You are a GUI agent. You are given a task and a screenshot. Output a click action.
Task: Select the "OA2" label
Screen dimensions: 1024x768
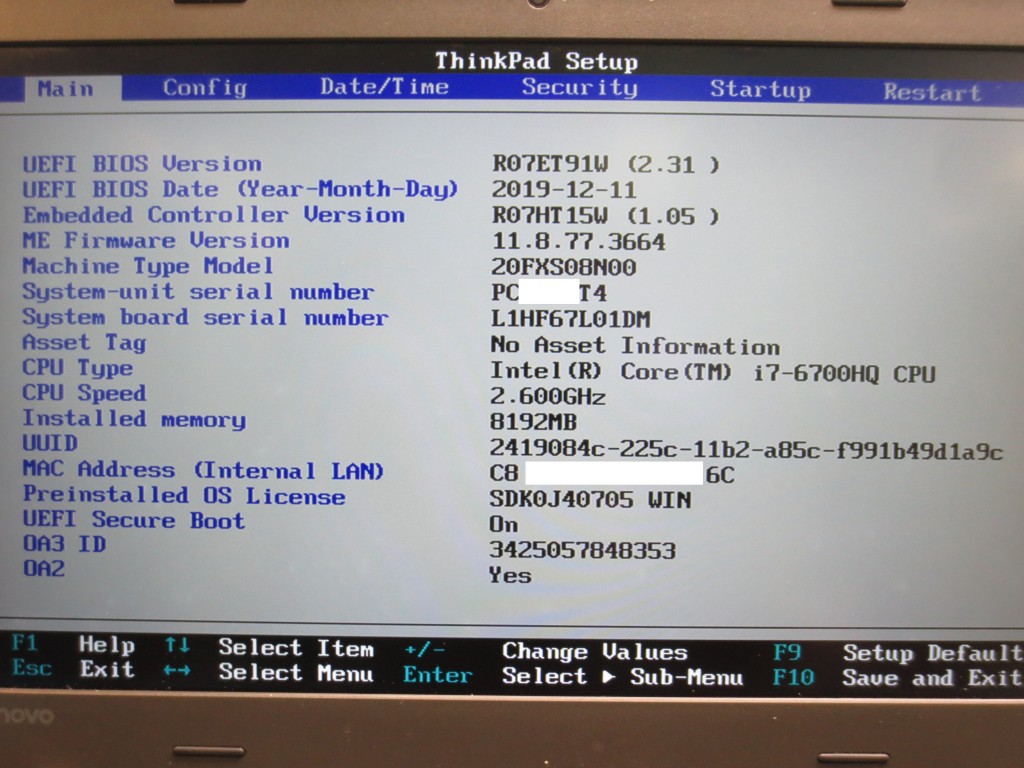(44, 569)
